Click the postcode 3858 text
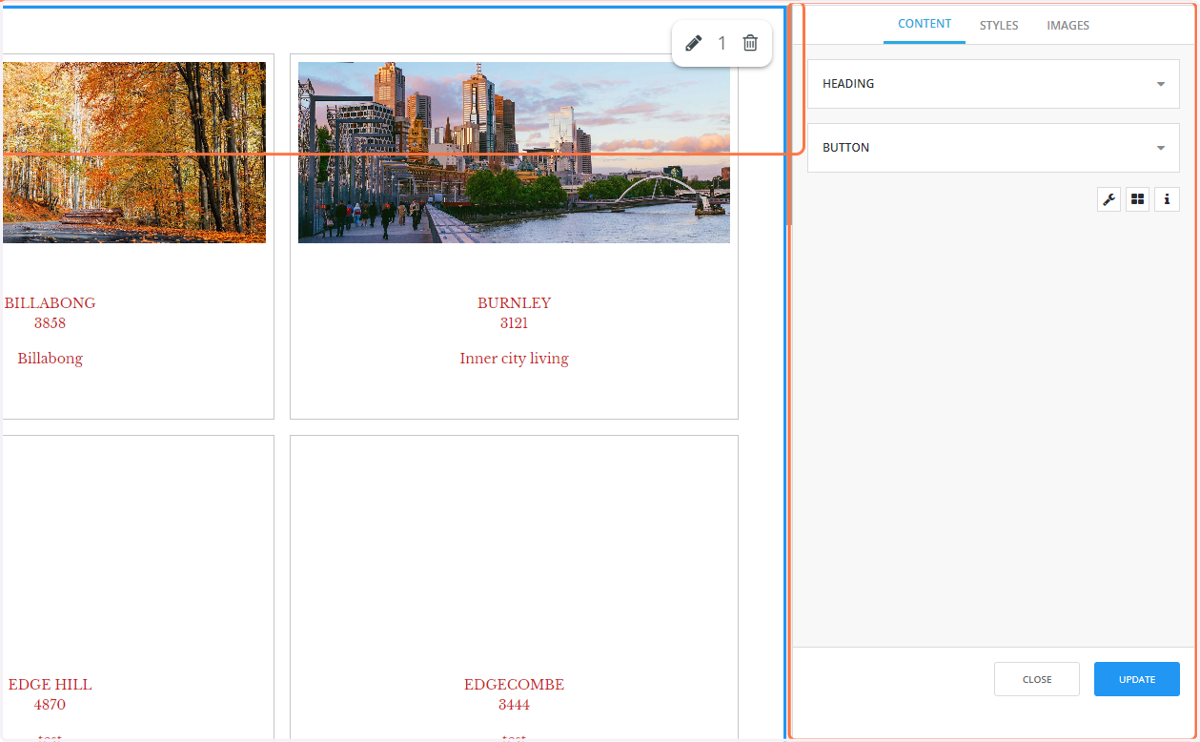Screen dimensions: 1200x742 click(50, 324)
